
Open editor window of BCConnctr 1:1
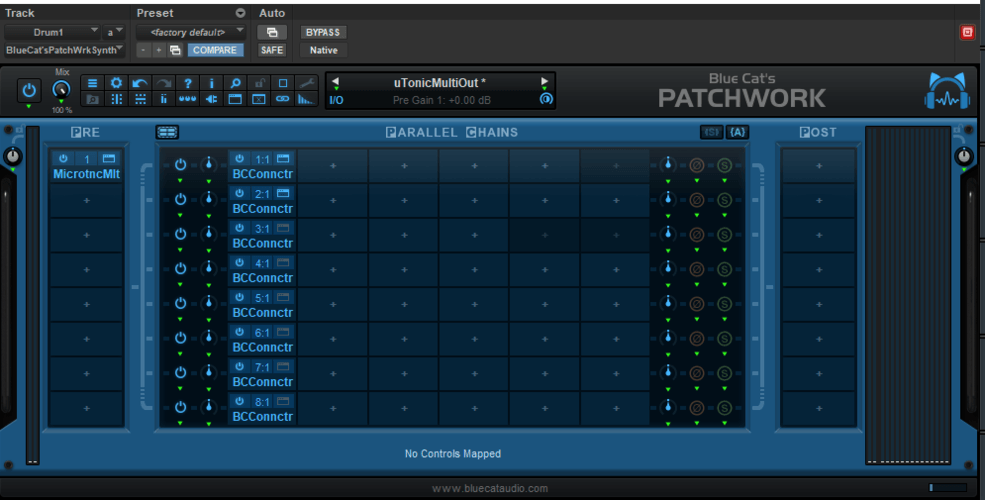pos(283,159)
